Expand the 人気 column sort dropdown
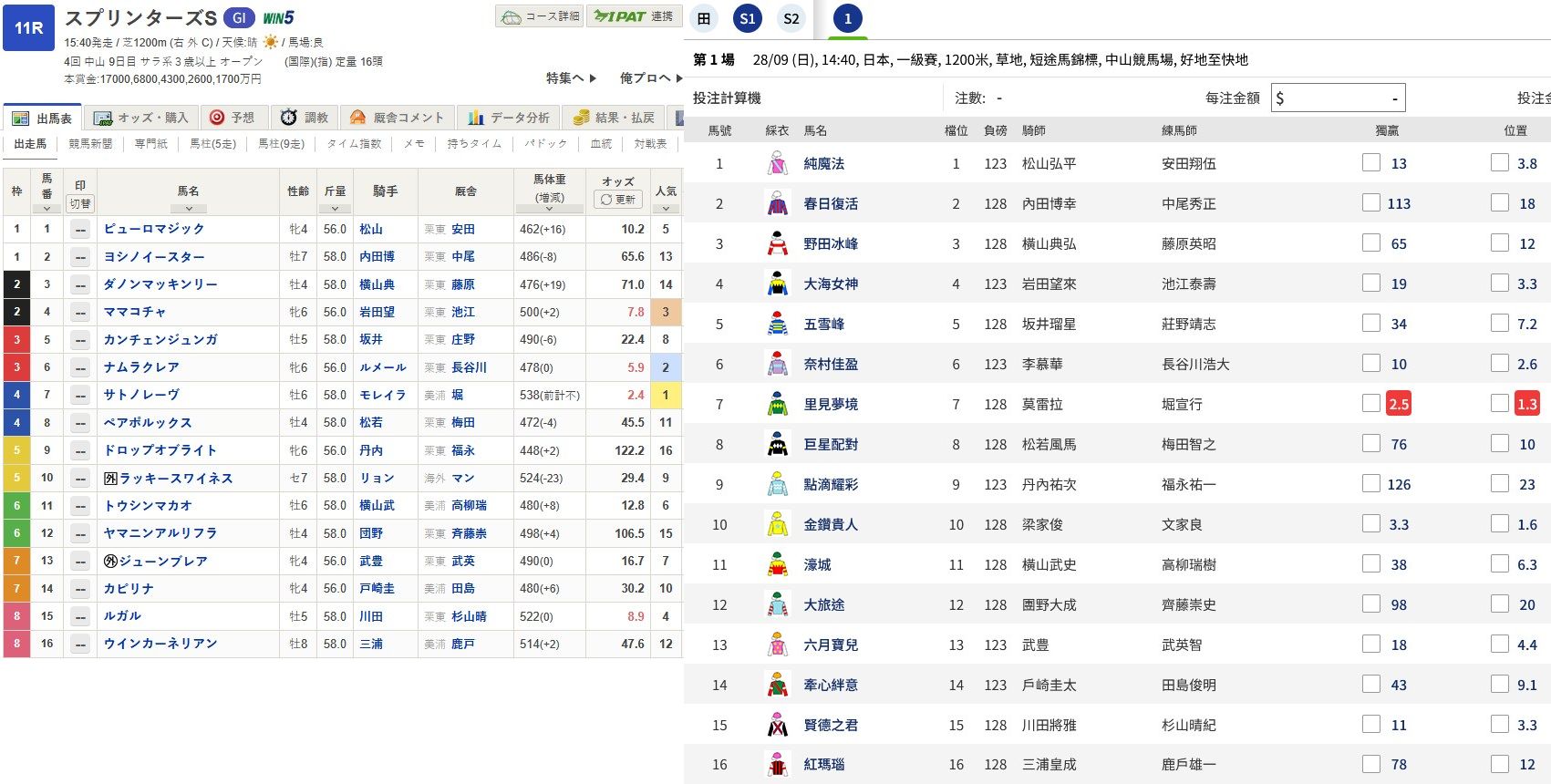 tap(666, 209)
